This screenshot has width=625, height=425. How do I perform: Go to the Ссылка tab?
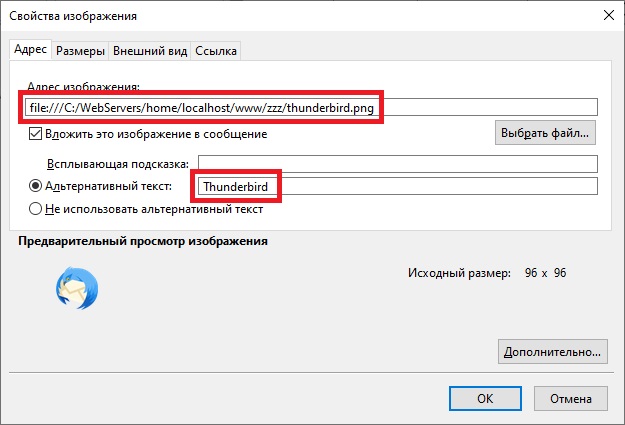coord(216,51)
